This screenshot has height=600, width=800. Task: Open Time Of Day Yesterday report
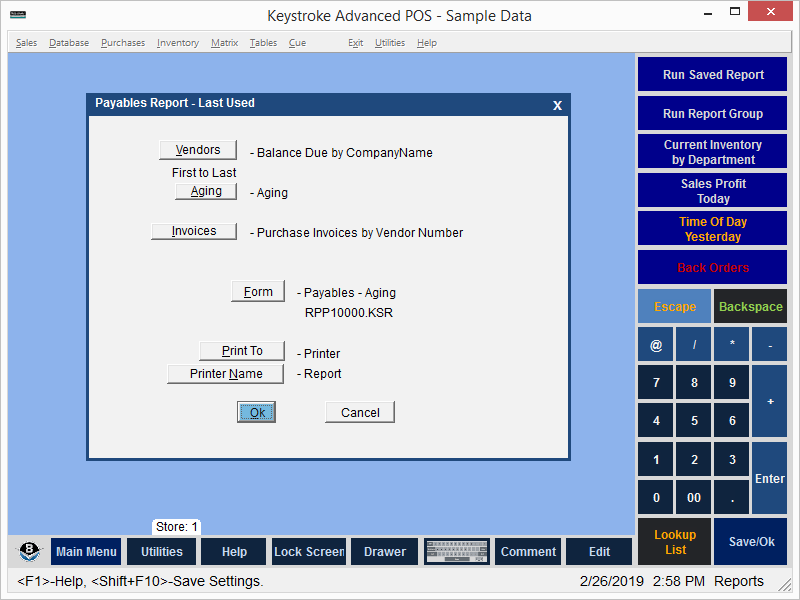(x=713, y=229)
